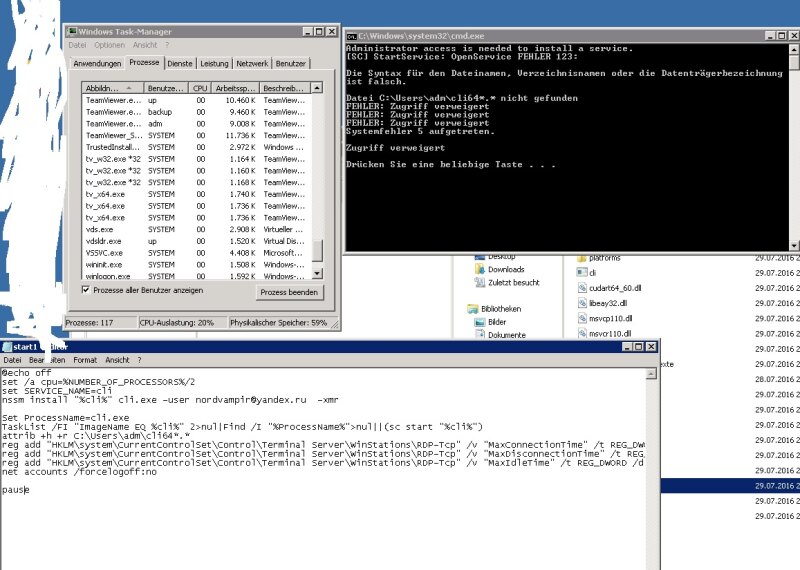Image resolution: width=800 pixels, height=570 pixels.
Task: Open the Optionen menu in Task-Manager
Action: [109, 45]
